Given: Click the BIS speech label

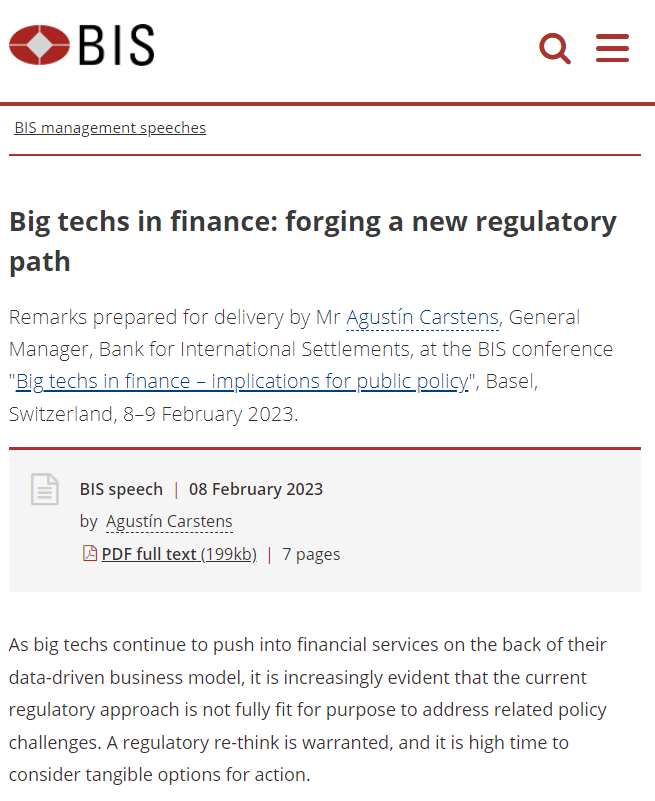Looking at the screenshot, I should pos(121,489).
